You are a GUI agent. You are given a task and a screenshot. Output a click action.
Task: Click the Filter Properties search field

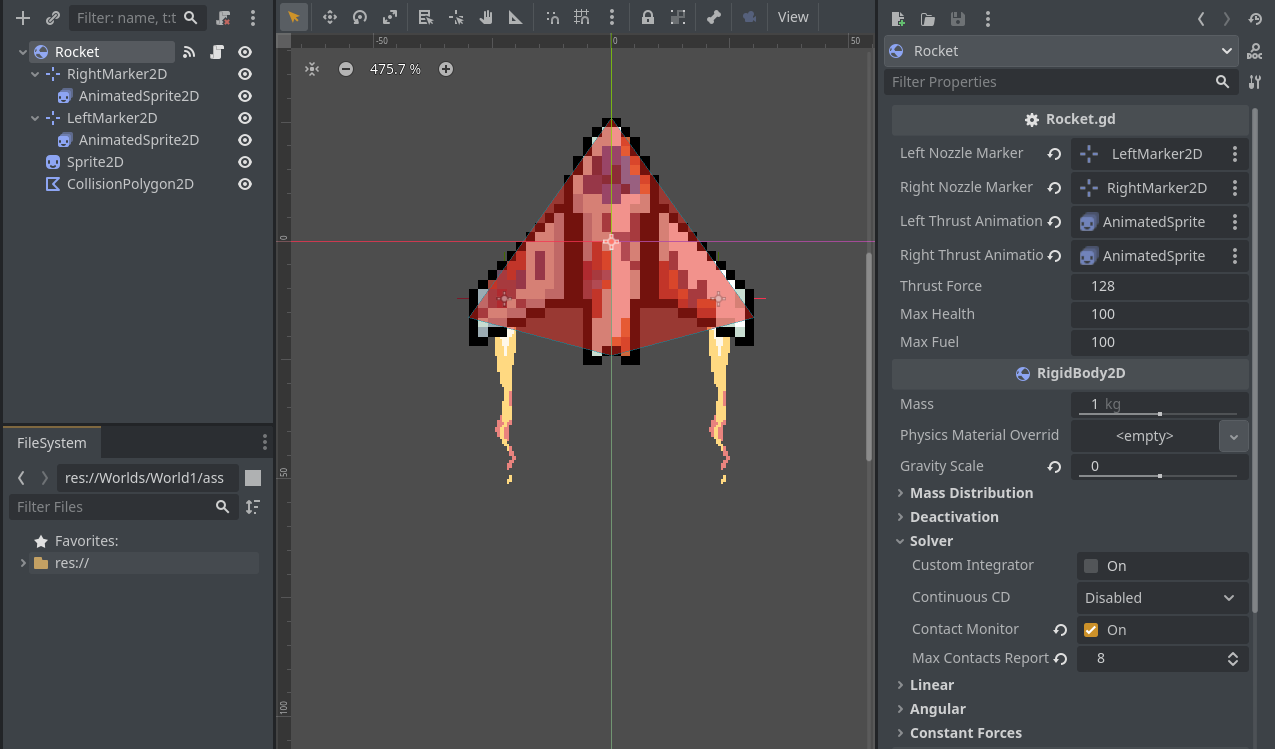pyautogui.click(x=1050, y=82)
